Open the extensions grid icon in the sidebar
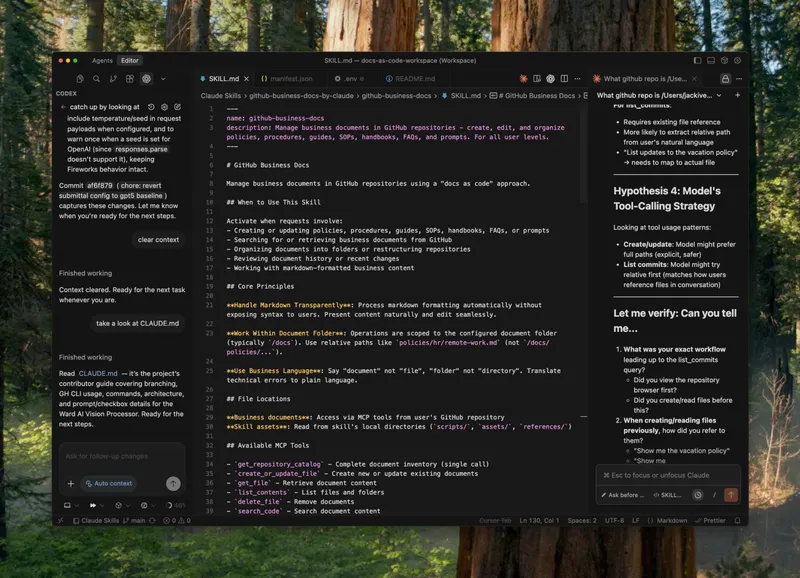The image size is (800, 578). (x=129, y=78)
